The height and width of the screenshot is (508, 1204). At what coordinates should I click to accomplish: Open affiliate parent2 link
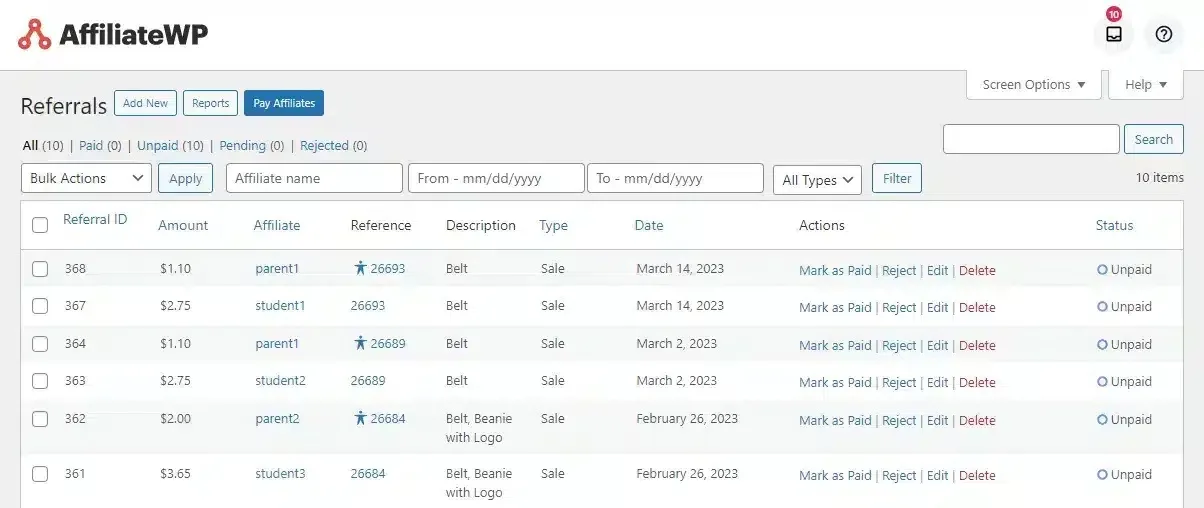[x=277, y=419]
